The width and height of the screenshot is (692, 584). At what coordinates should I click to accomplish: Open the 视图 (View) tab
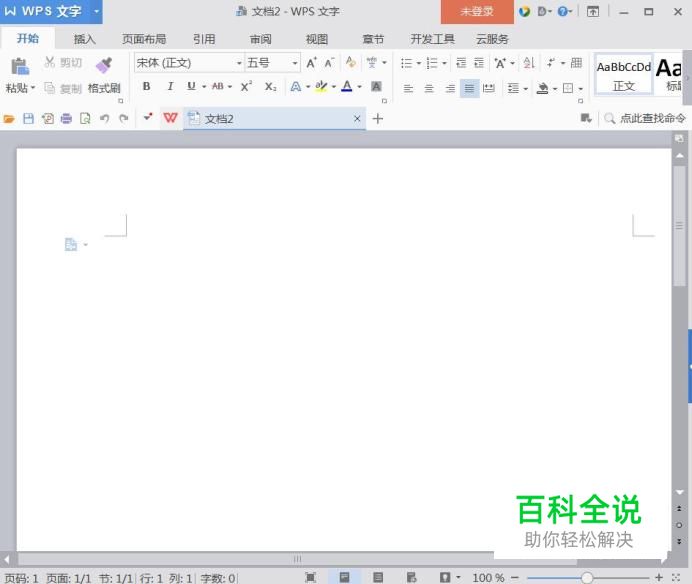pyautogui.click(x=317, y=39)
